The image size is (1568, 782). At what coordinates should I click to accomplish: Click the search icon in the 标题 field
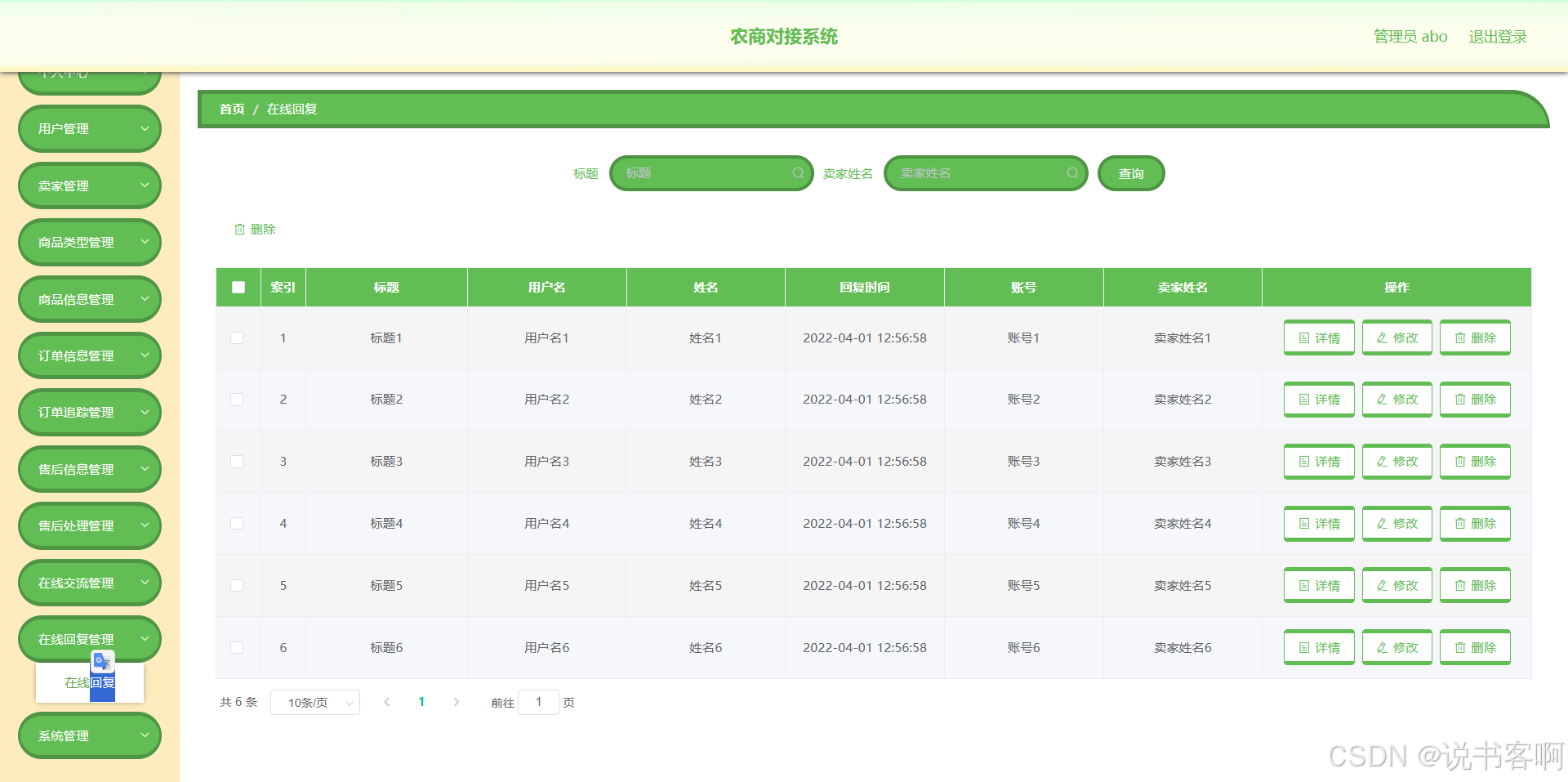pyautogui.click(x=798, y=173)
